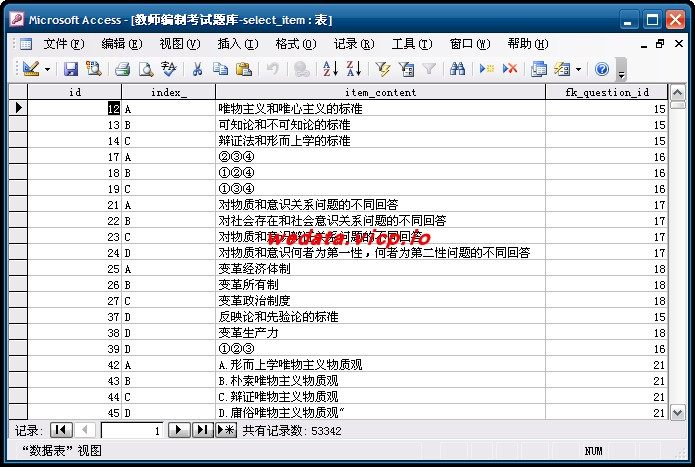
Task: Add a new record via toolbar icon
Action: pos(487,69)
